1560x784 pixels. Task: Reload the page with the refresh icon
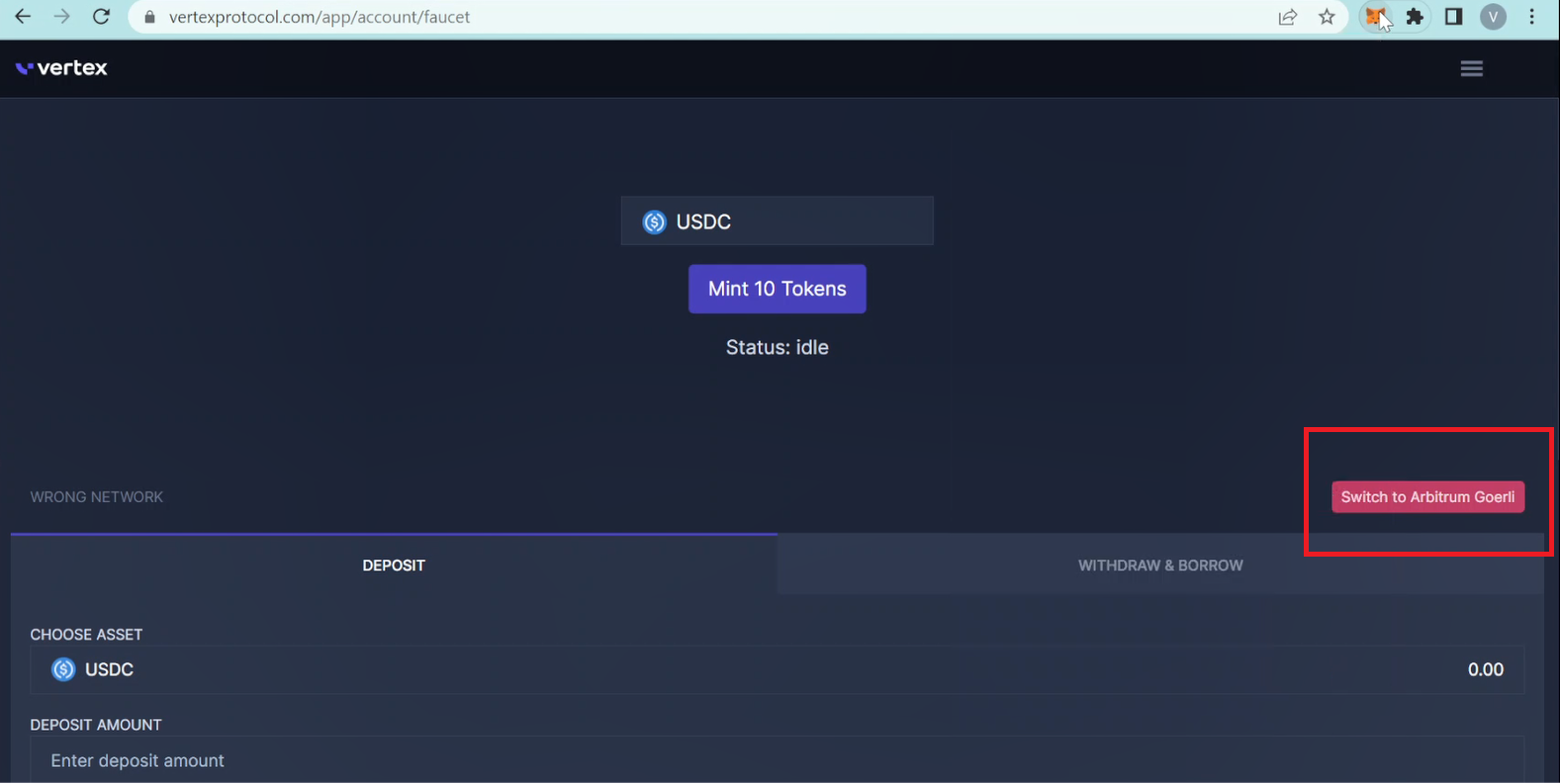101,17
